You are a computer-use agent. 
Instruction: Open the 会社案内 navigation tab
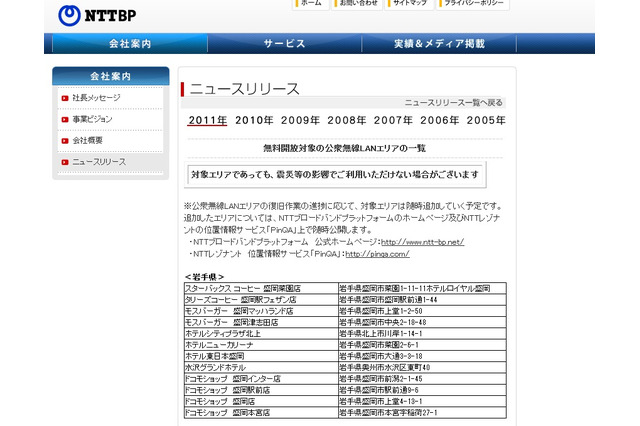130,44
